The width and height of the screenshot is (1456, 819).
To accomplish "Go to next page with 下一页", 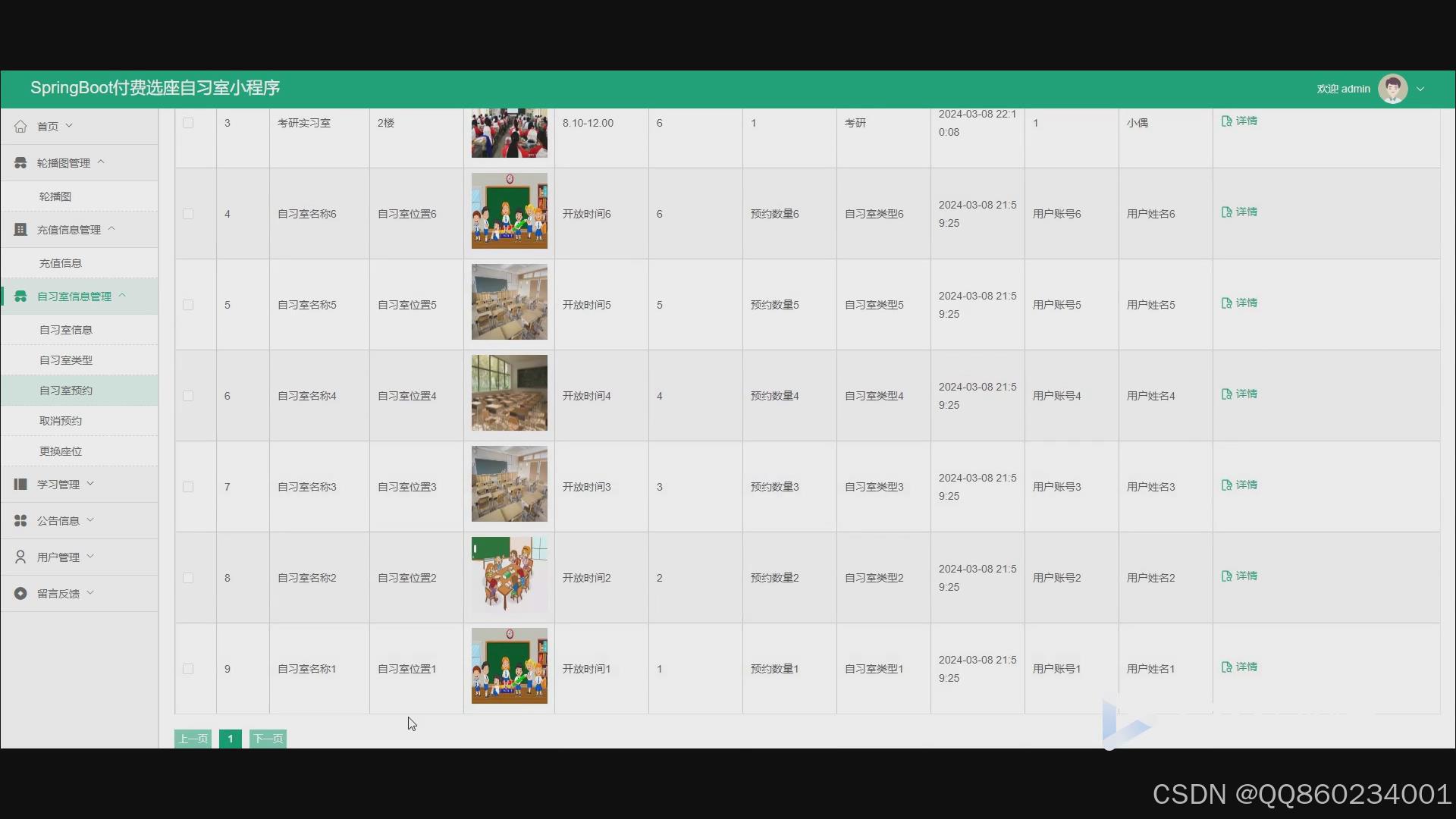I will click(268, 739).
